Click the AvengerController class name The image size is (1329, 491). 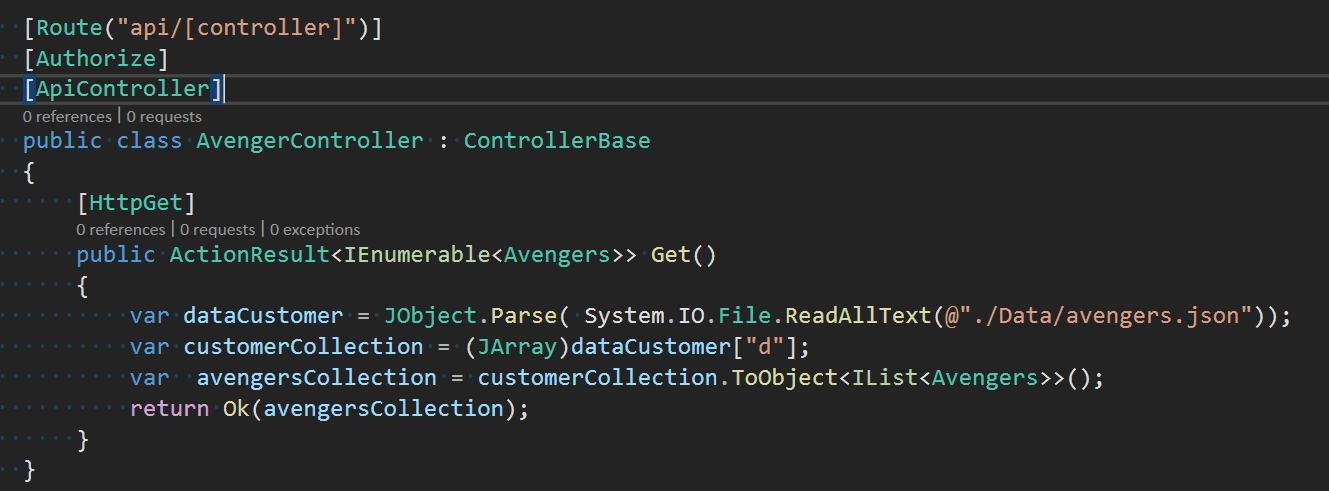click(x=310, y=141)
